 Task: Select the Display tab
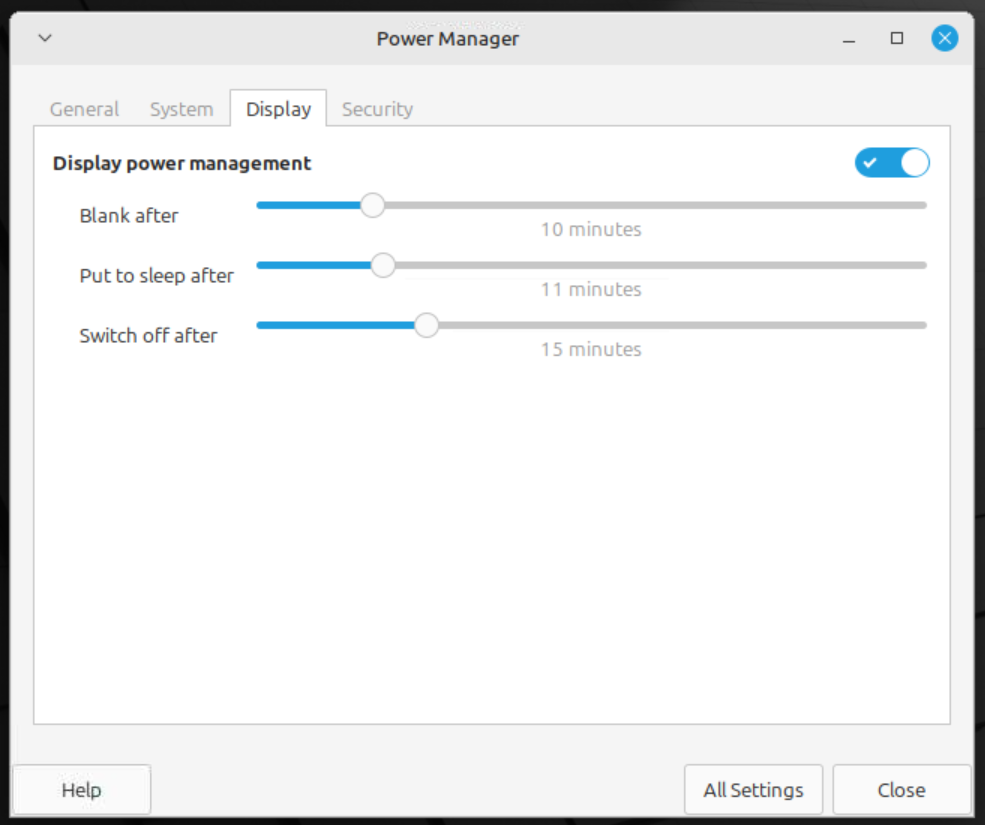pyautogui.click(x=278, y=109)
